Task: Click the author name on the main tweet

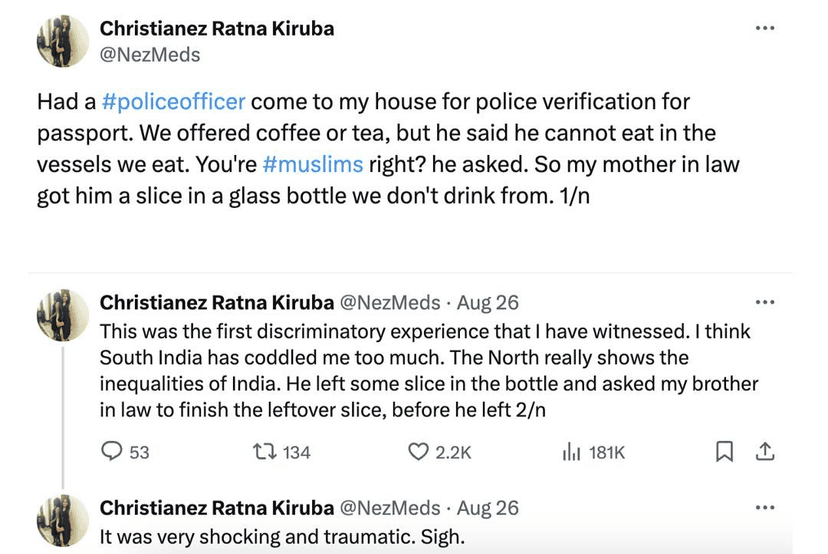Action: [217, 29]
